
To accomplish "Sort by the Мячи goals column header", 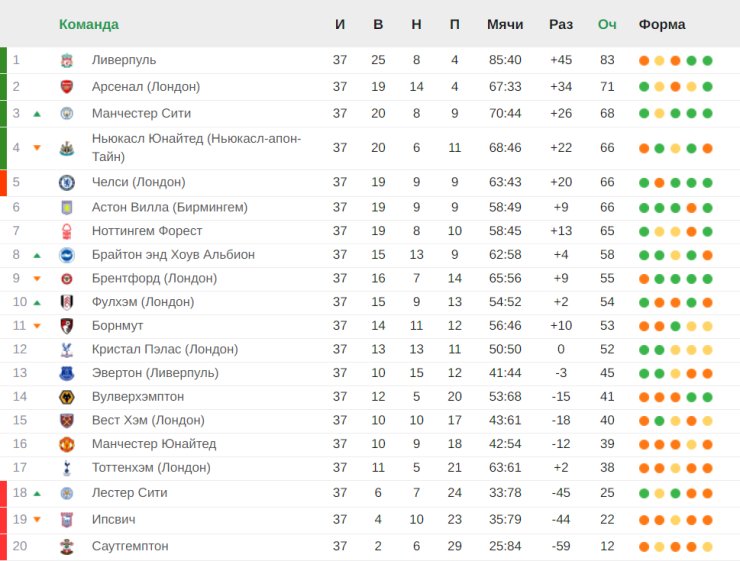I will [505, 24].
